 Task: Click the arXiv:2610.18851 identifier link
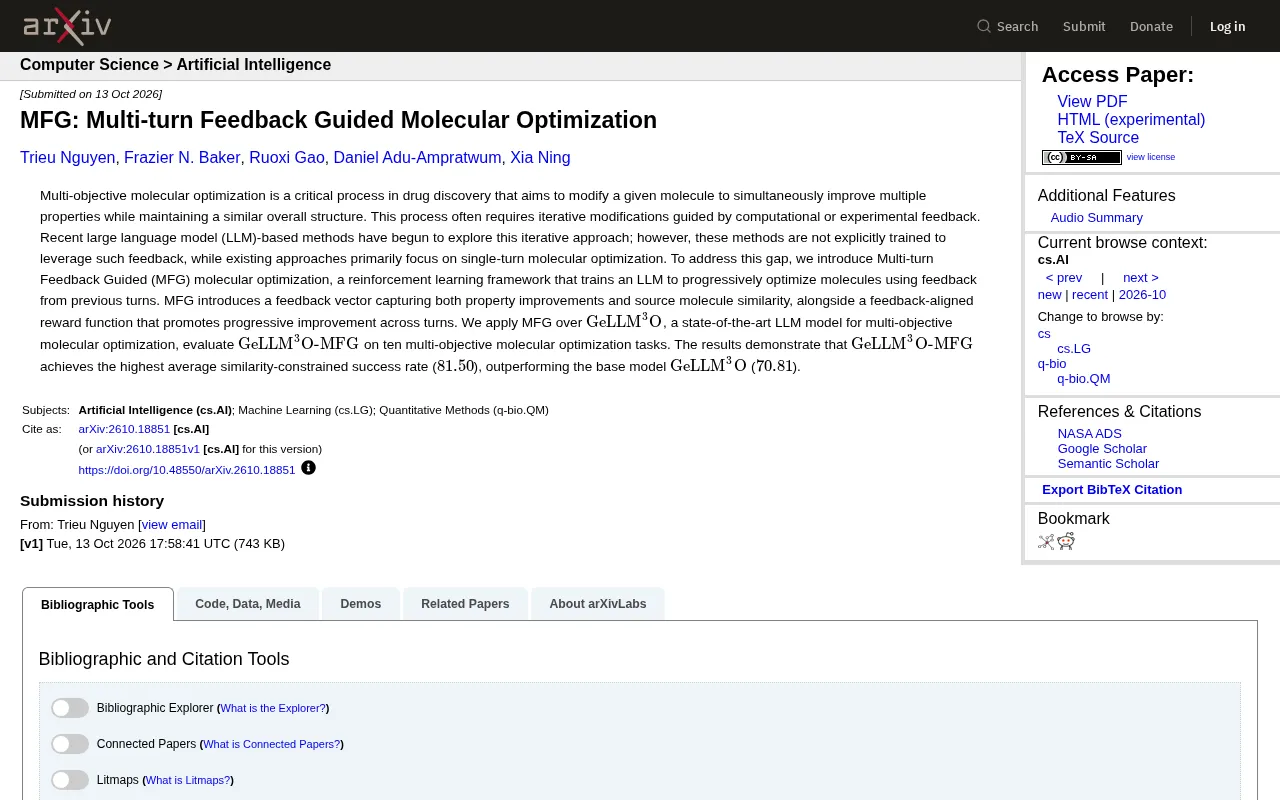(124, 429)
